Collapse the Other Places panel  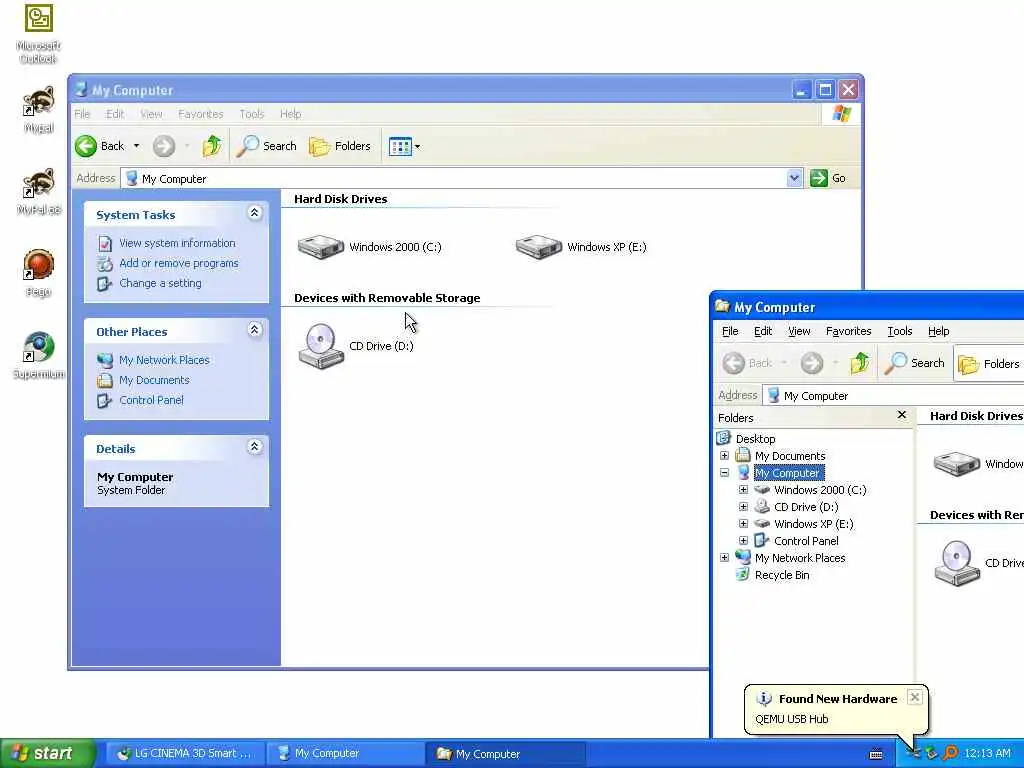(x=254, y=330)
